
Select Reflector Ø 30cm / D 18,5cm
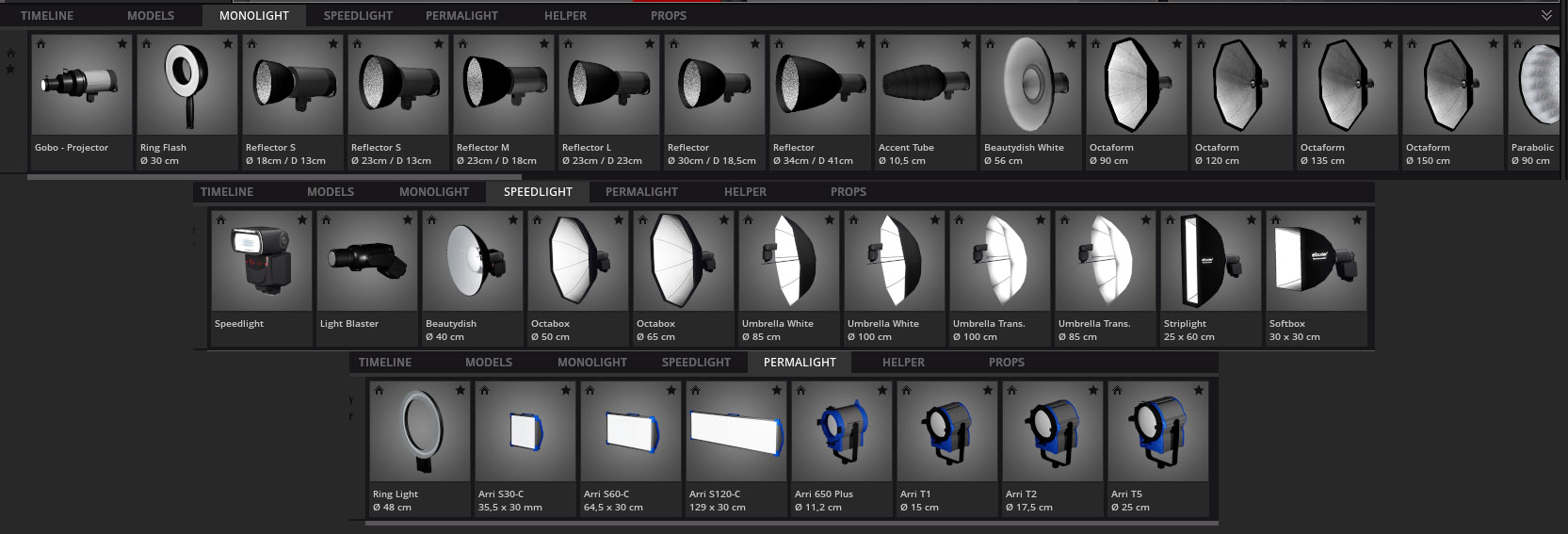pos(715,102)
